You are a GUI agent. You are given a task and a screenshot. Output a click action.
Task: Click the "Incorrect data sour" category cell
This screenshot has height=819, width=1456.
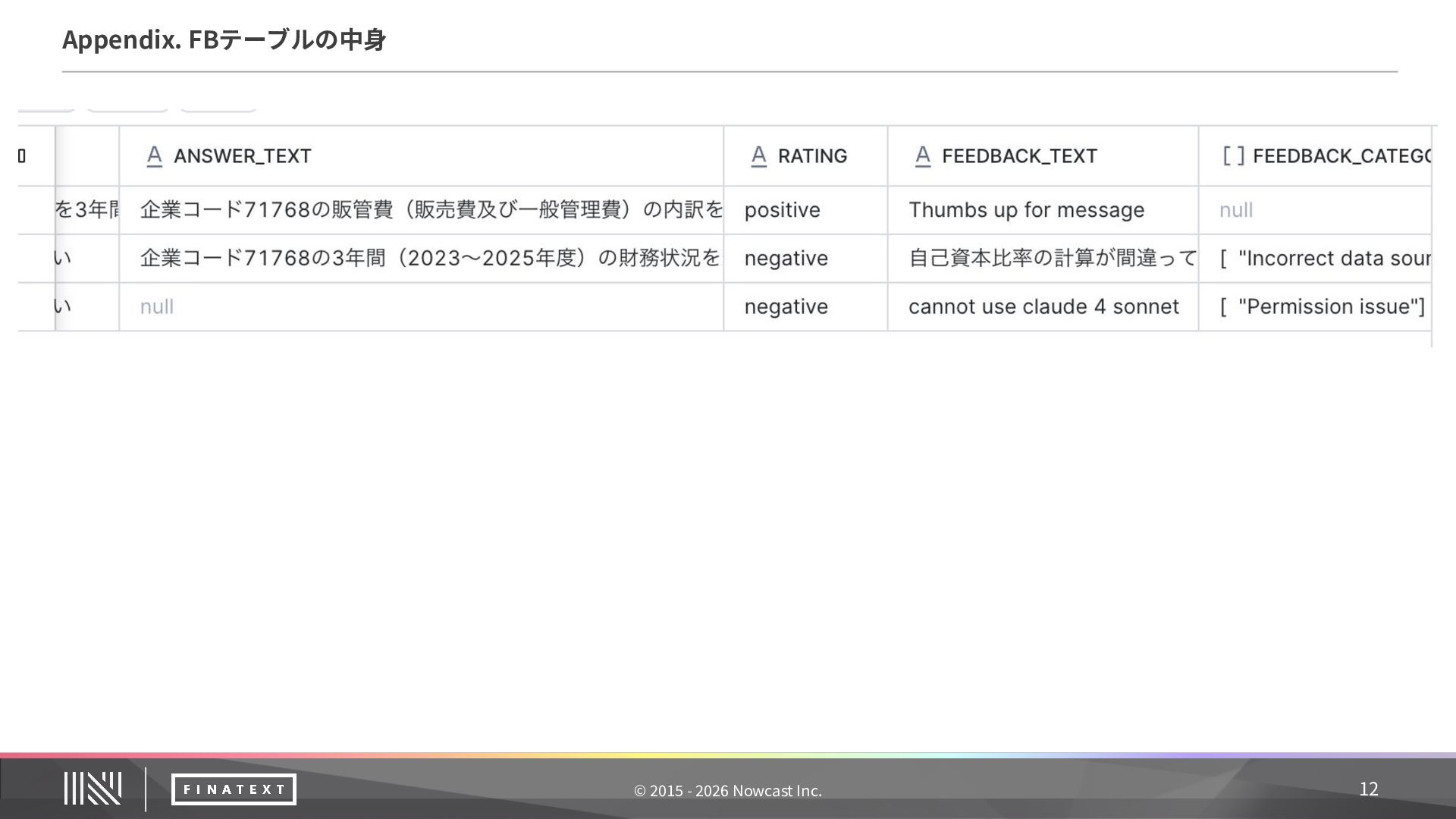1315,259
